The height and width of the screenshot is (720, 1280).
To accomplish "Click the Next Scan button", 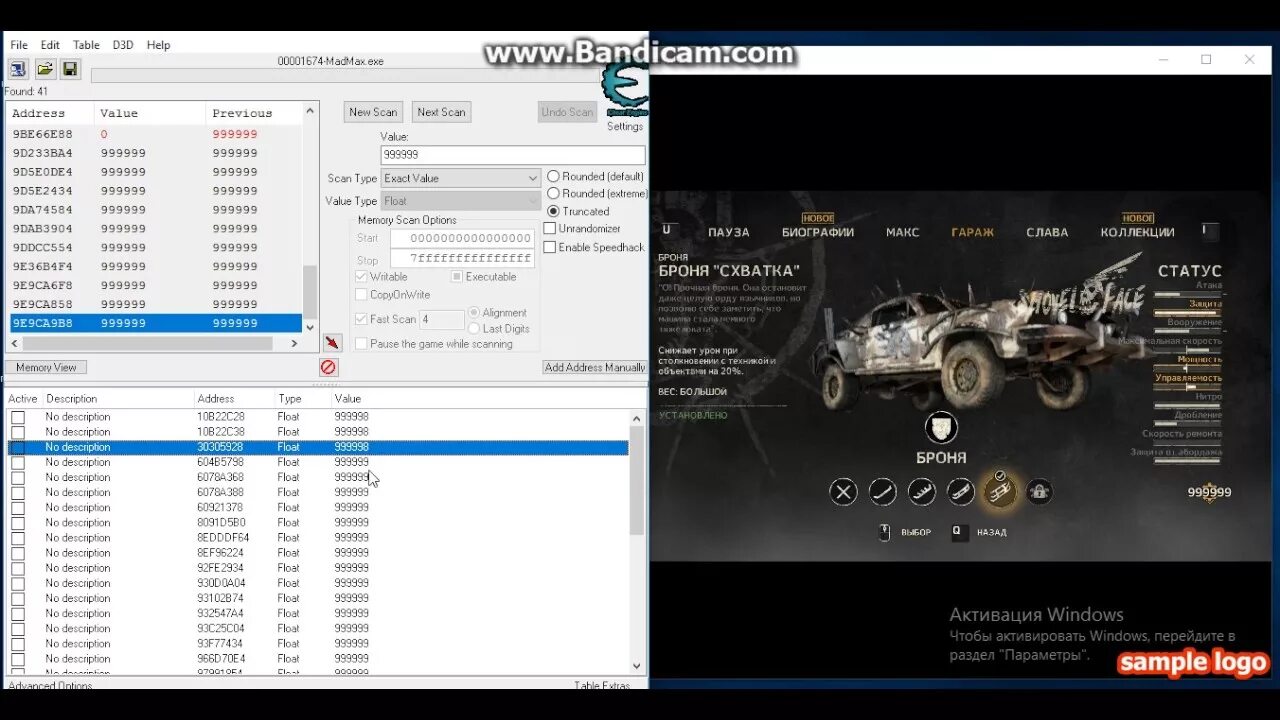I will click(x=441, y=112).
